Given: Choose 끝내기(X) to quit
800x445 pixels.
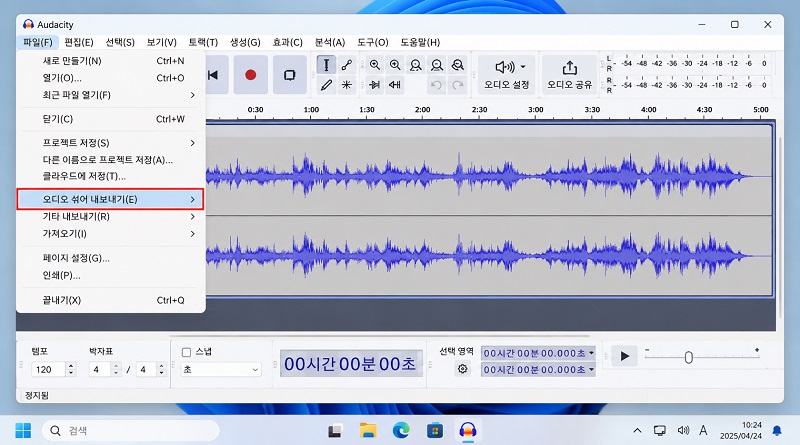Looking at the screenshot, I should [111, 300].
